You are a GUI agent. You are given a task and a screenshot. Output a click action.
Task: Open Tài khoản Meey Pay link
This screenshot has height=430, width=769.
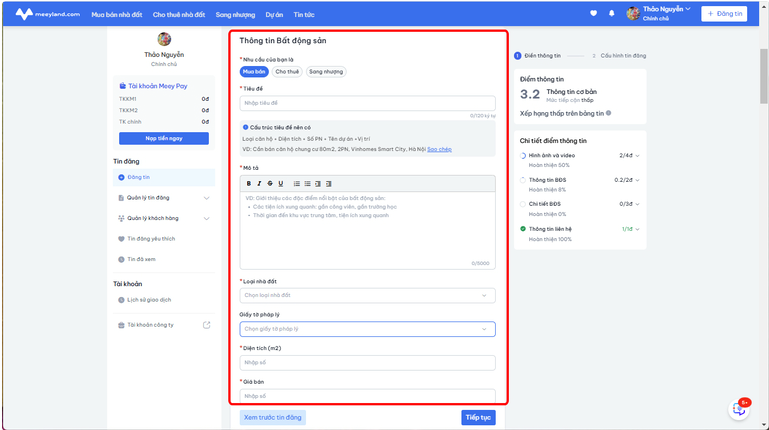(157, 86)
